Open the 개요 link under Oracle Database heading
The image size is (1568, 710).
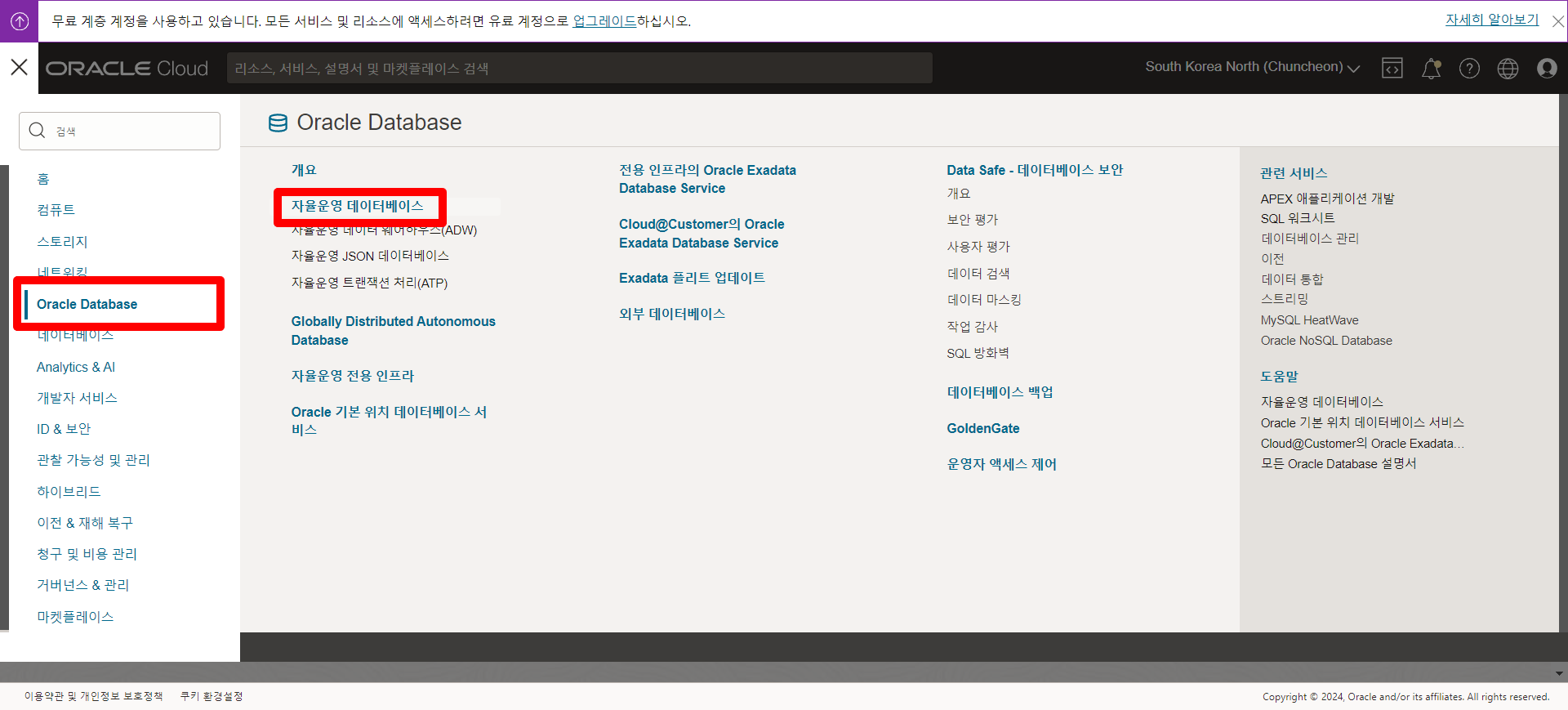pyautogui.click(x=304, y=170)
